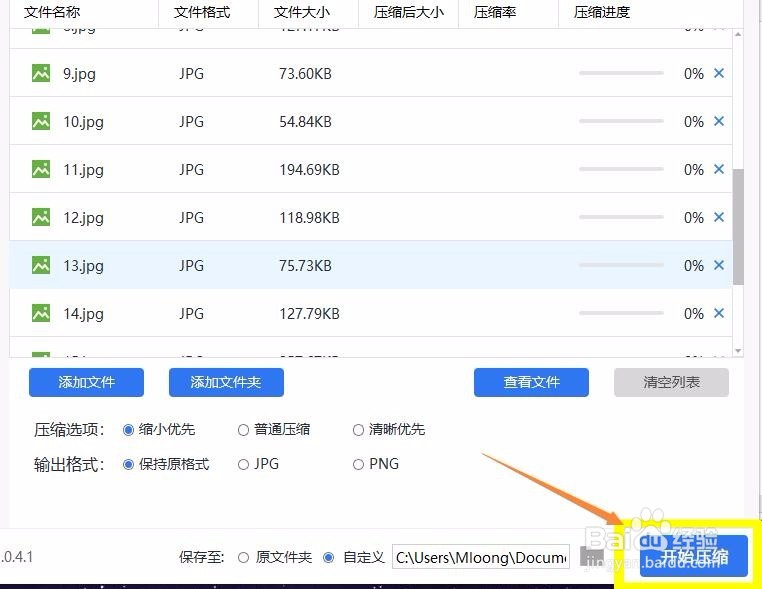This screenshot has width=762, height=589.
Task: Select file name 12.jpg
Action: point(83,218)
